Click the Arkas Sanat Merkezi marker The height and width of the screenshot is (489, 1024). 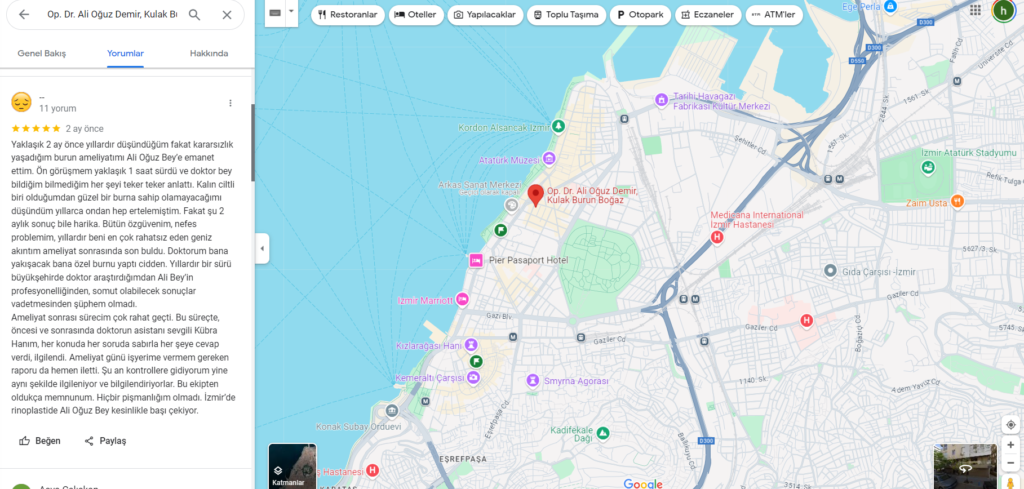coord(511,205)
